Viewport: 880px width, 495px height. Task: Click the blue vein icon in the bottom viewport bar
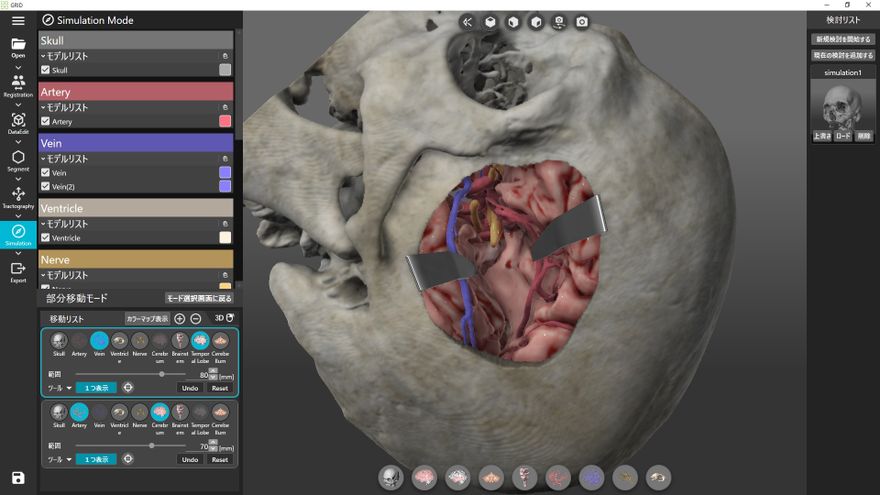click(x=592, y=478)
